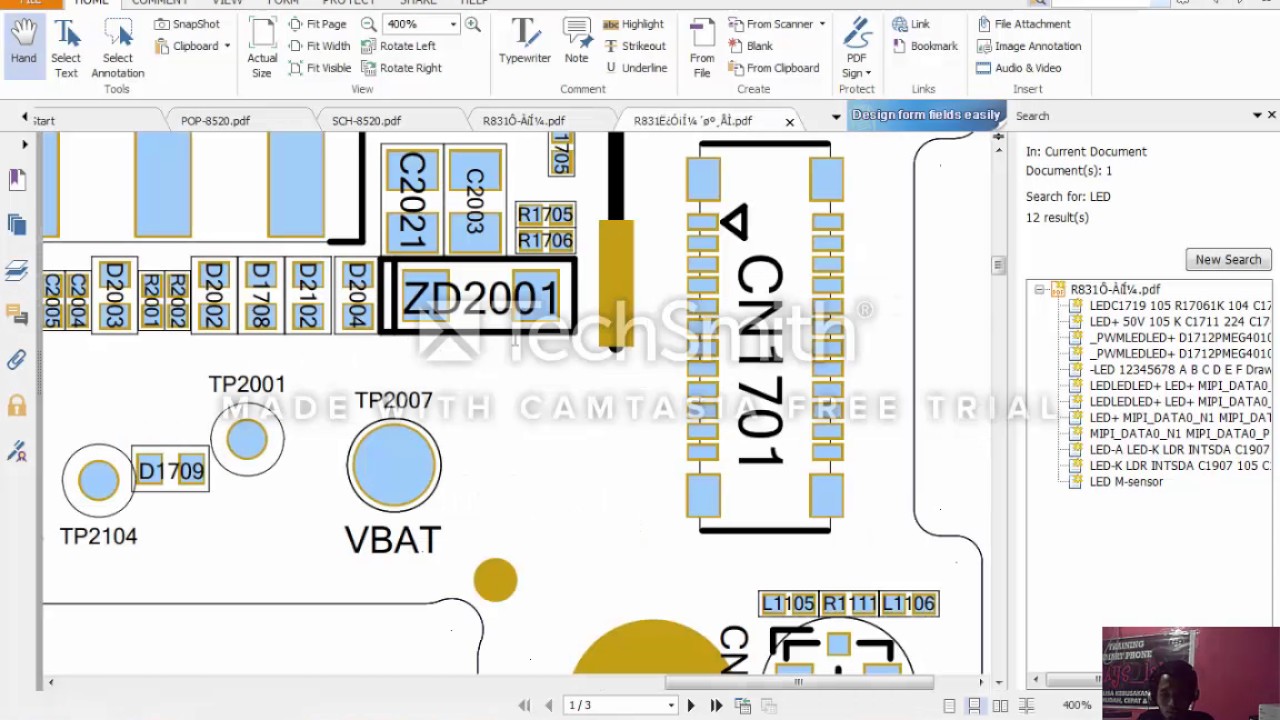Add a Bookmark
The image size is (1280, 720).
click(x=924, y=46)
